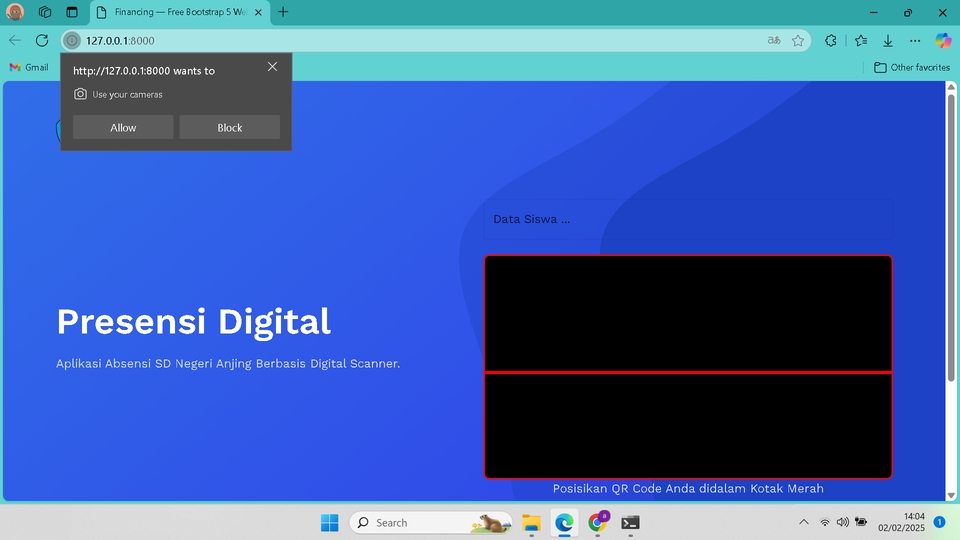Screen dimensions: 960x540
Task: Click the QR scanner camera preview box
Action: coord(688,367)
